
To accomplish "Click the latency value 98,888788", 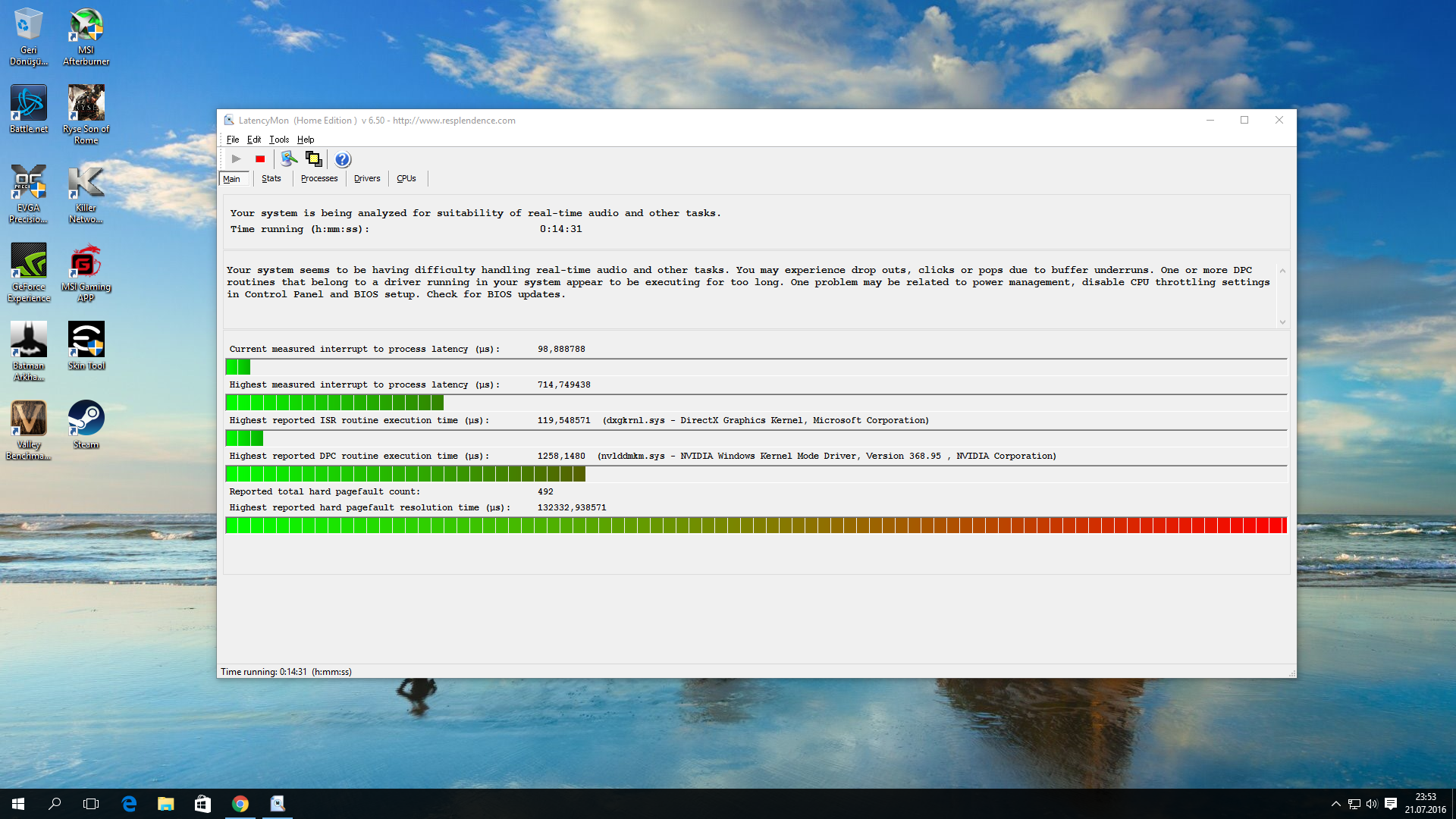I will tap(561, 349).
